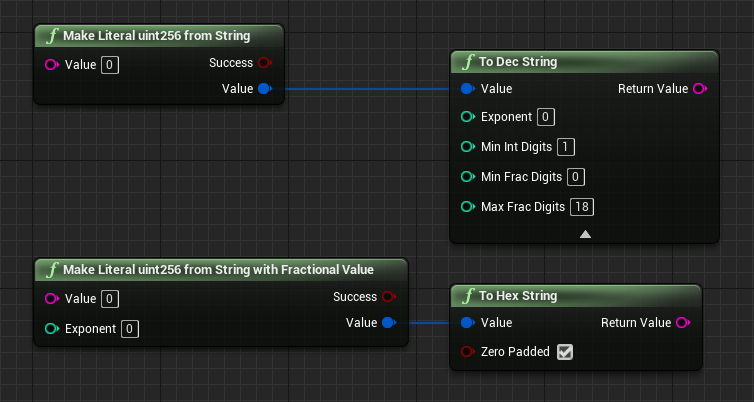The width and height of the screenshot is (754, 402).
Task: Click the Max Frac Digits input pin
Action: (467, 207)
